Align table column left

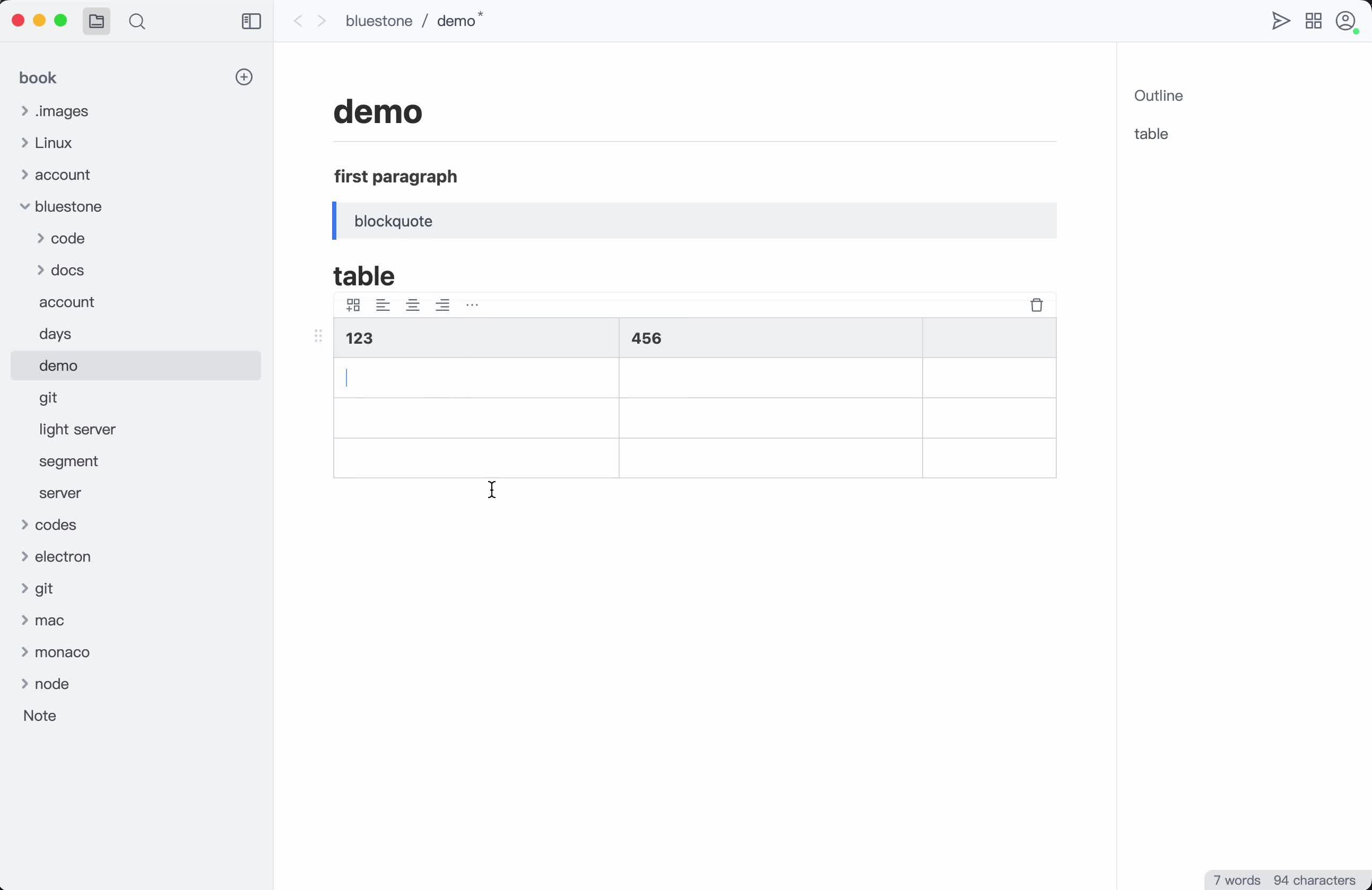pos(383,305)
